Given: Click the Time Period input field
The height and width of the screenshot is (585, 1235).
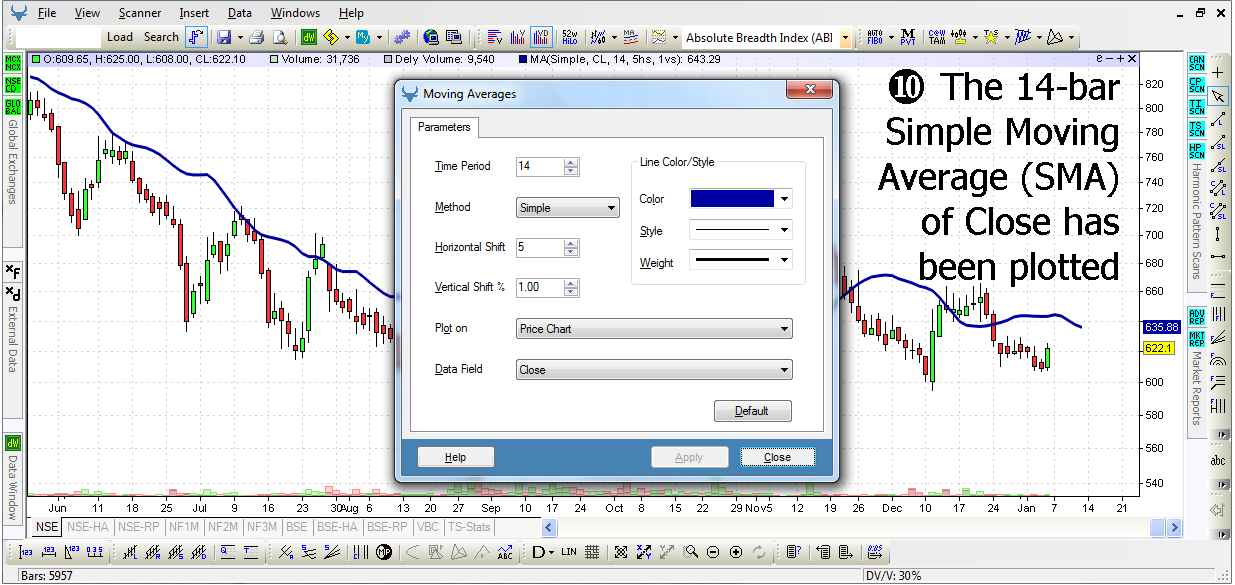Looking at the screenshot, I should tap(540, 166).
